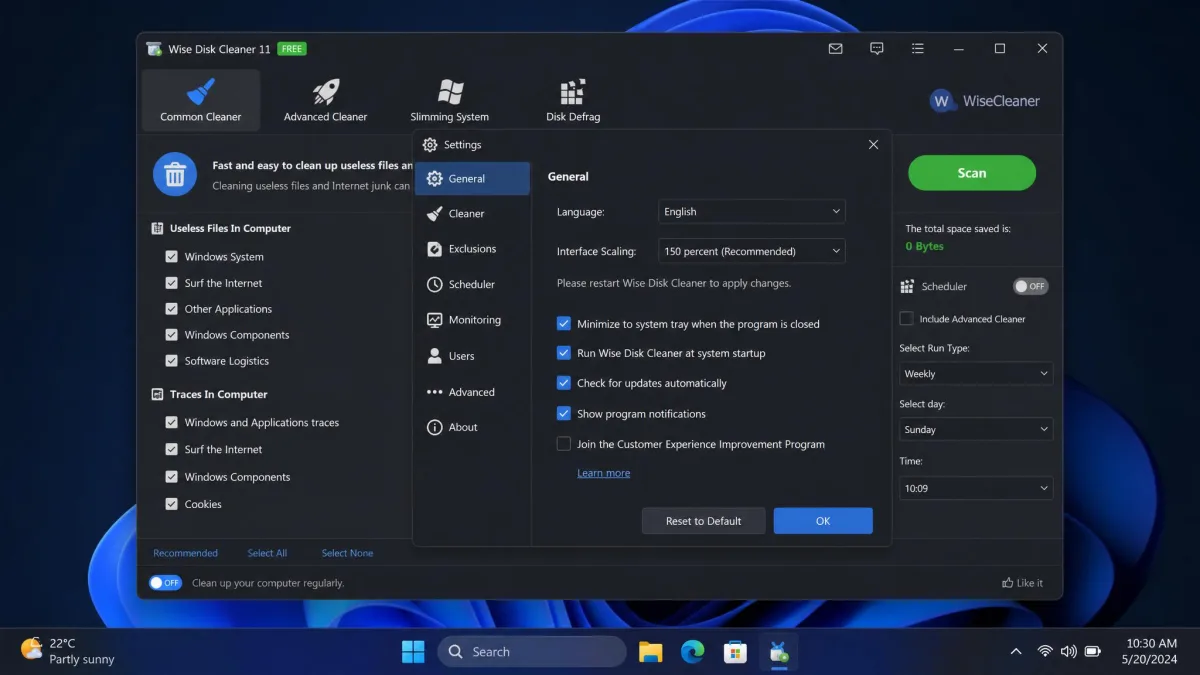
Task: Show hidden tray icons chevron
Action: (1016, 652)
